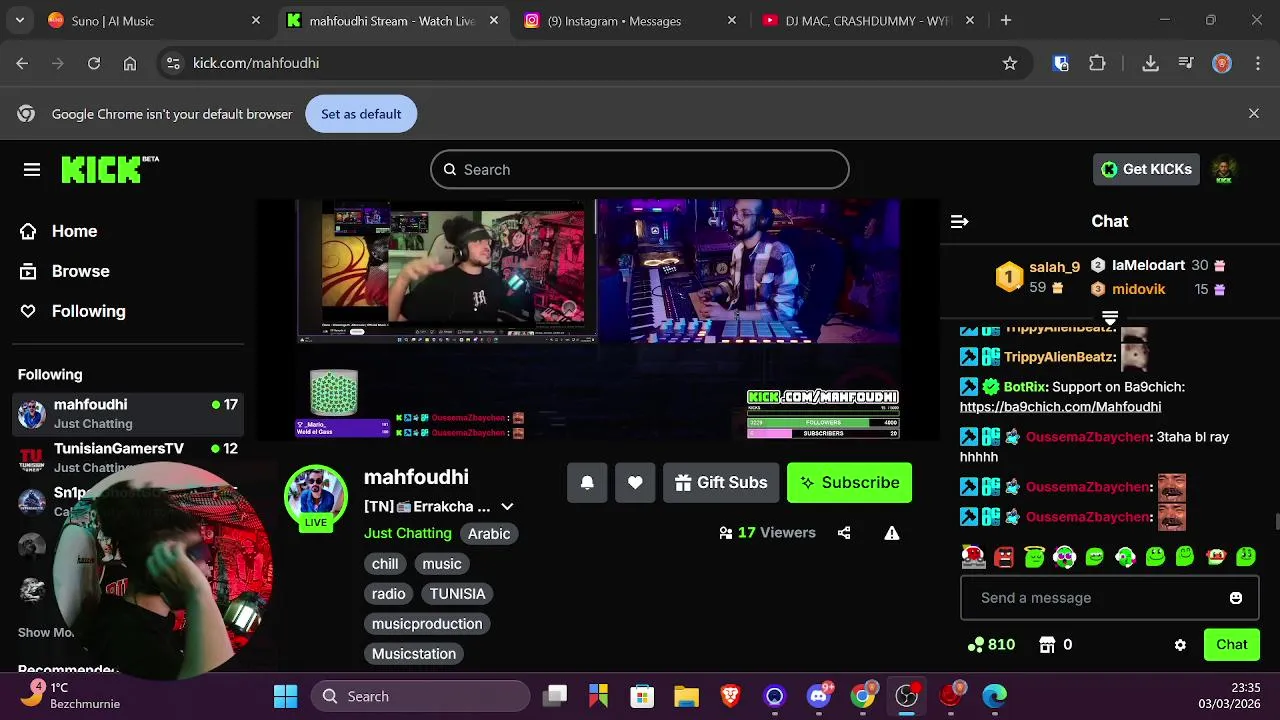Share the stream using the share icon
The width and height of the screenshot is (1280, 720).
pyautogui.click(x=844, y=533)
